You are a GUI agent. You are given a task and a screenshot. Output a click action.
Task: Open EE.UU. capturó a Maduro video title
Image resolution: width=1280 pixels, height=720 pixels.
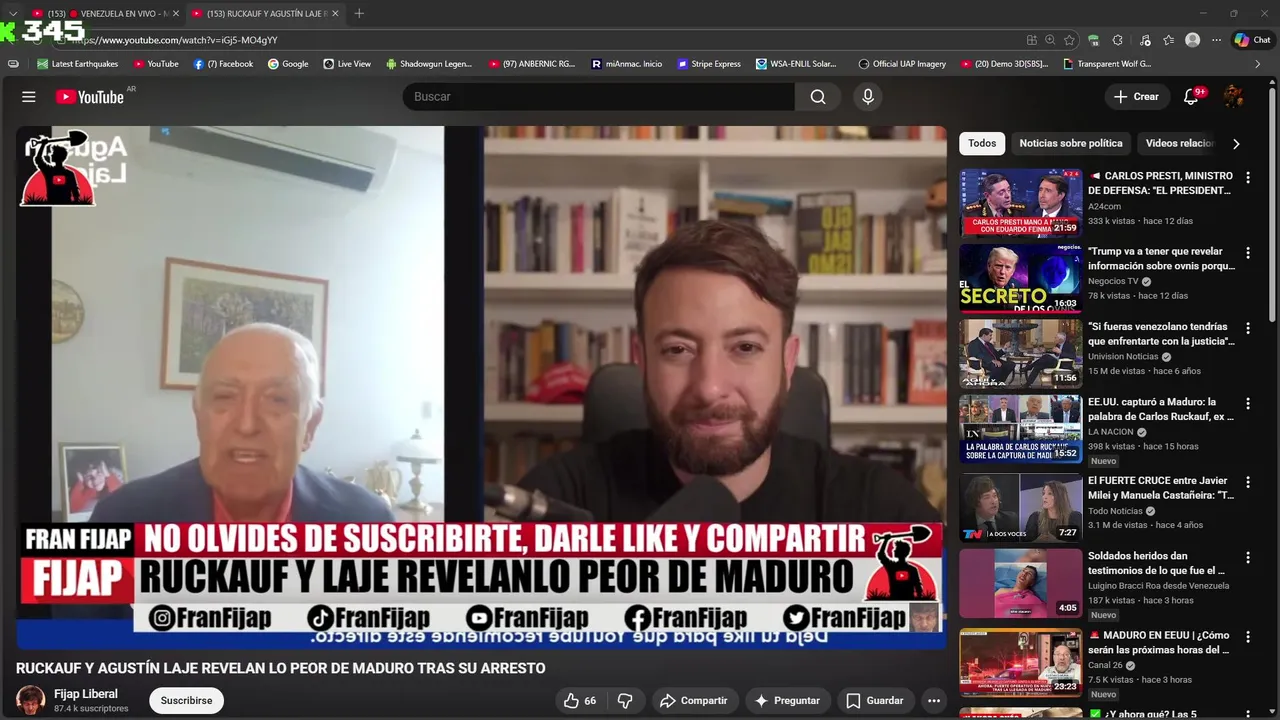pos(1161,409)
